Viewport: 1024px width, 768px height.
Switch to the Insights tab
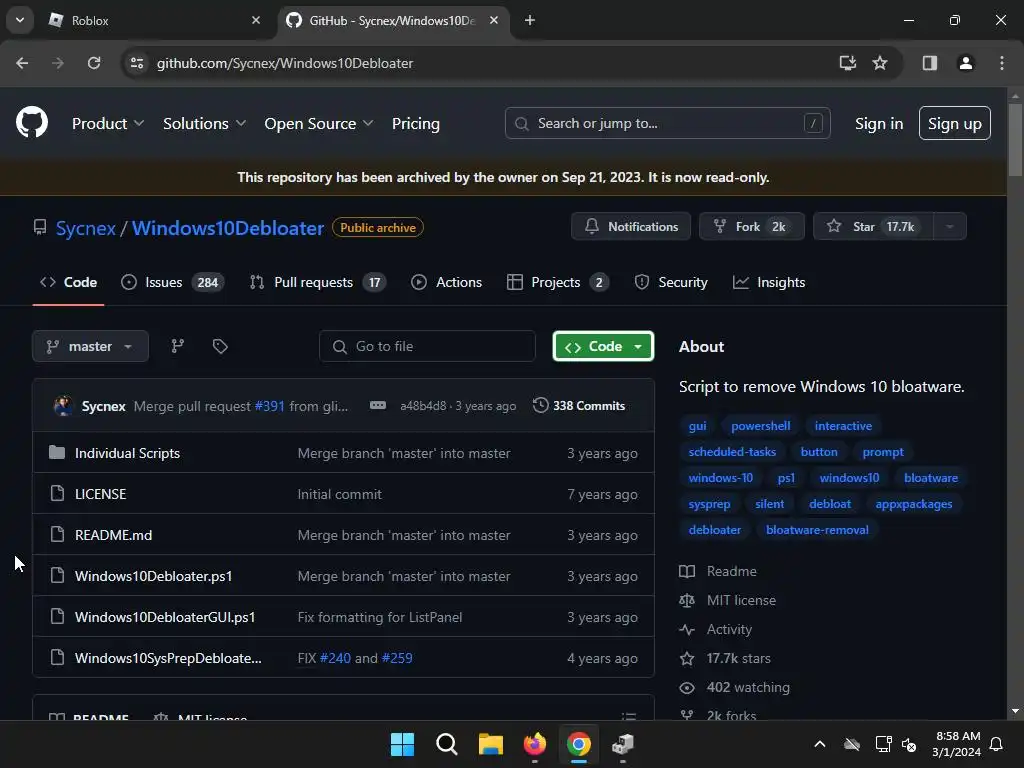pos(769,282)
